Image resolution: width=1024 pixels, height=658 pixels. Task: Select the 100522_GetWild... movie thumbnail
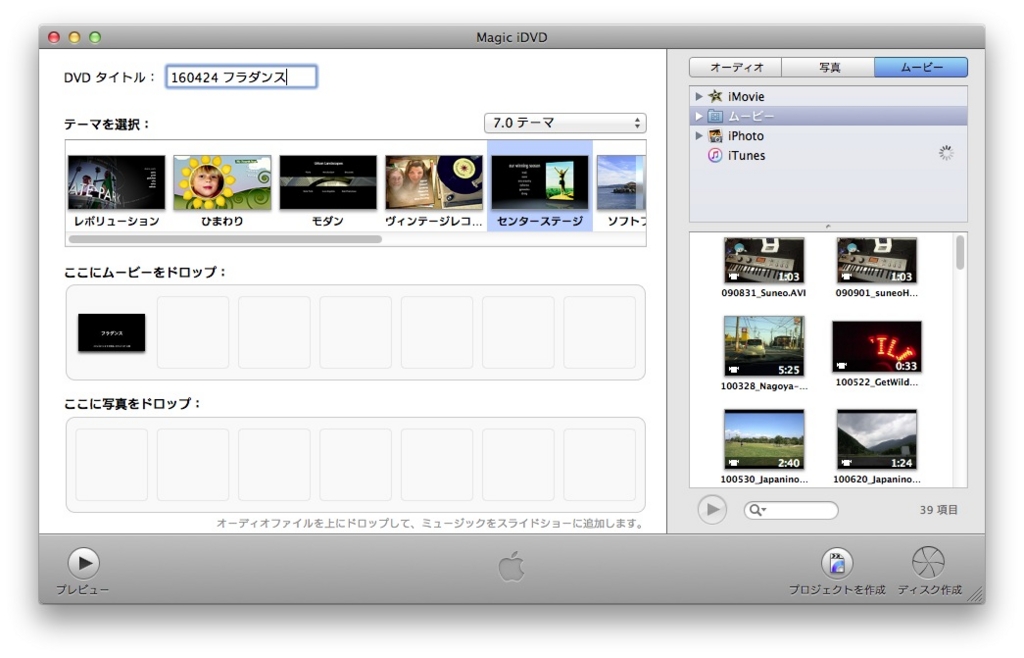coord(876,347)
